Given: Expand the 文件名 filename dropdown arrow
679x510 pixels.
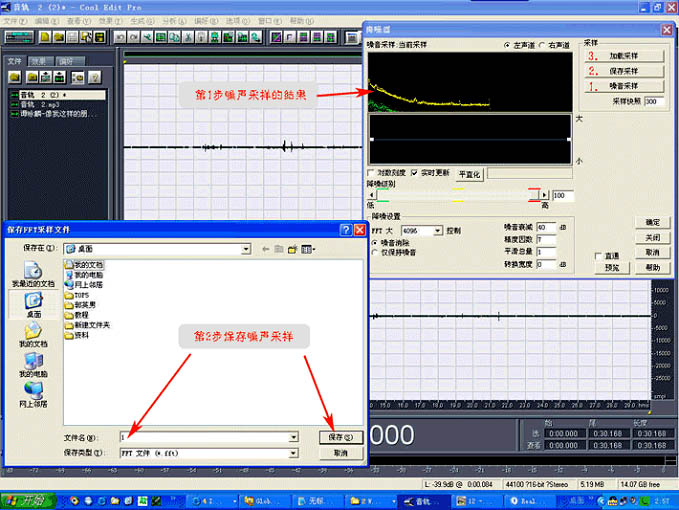Looking at the screenshot, I should click(x=294, y=437).
